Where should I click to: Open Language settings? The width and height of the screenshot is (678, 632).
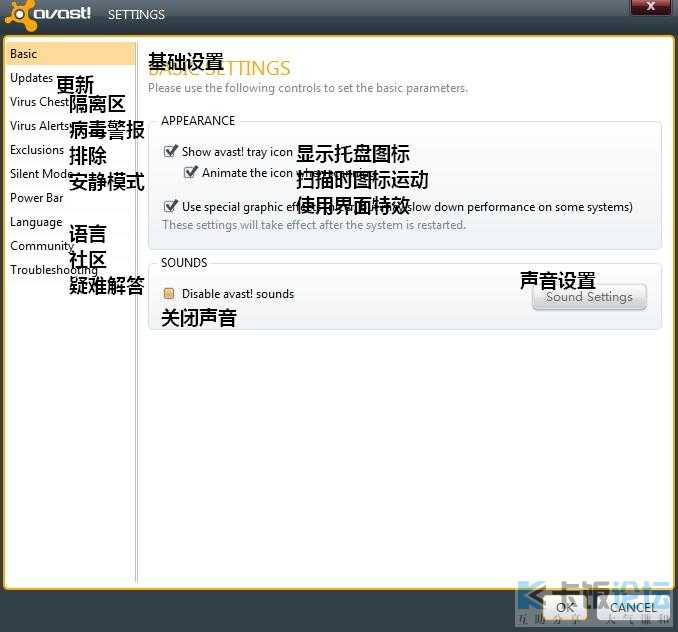(x=36, y=222)
